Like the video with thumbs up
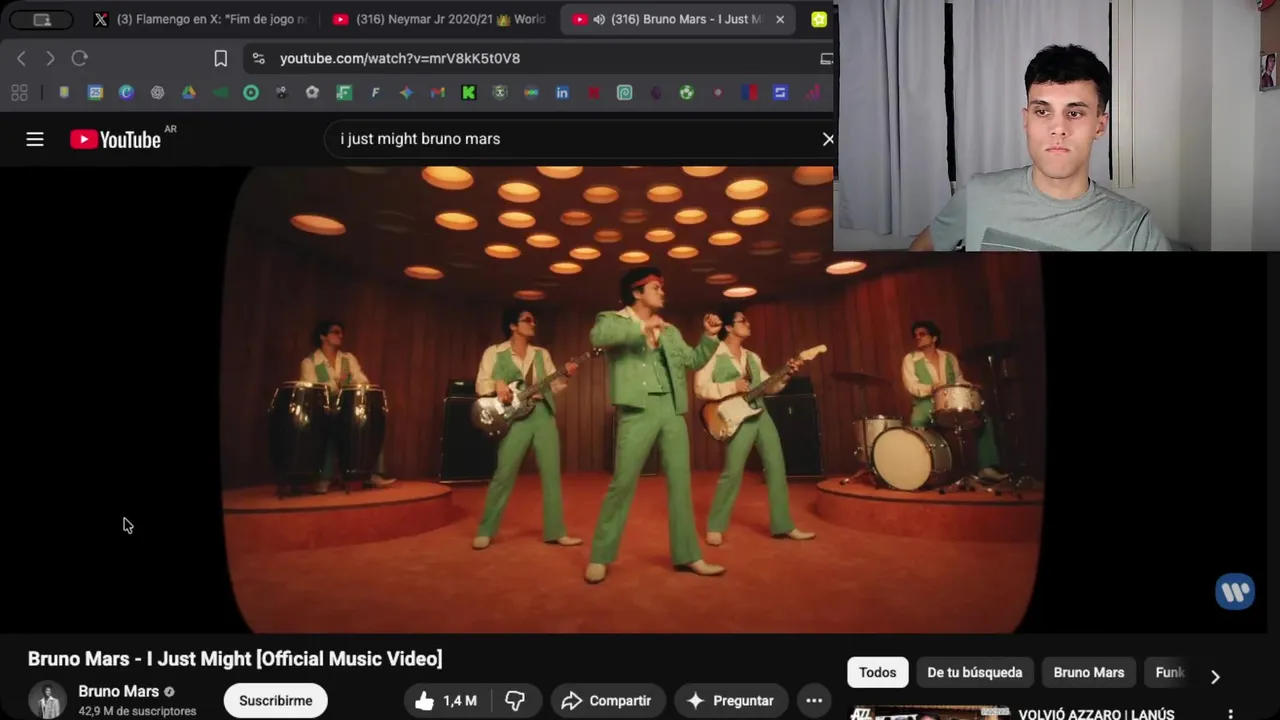Screen dimensions: 1280x720 447,700
